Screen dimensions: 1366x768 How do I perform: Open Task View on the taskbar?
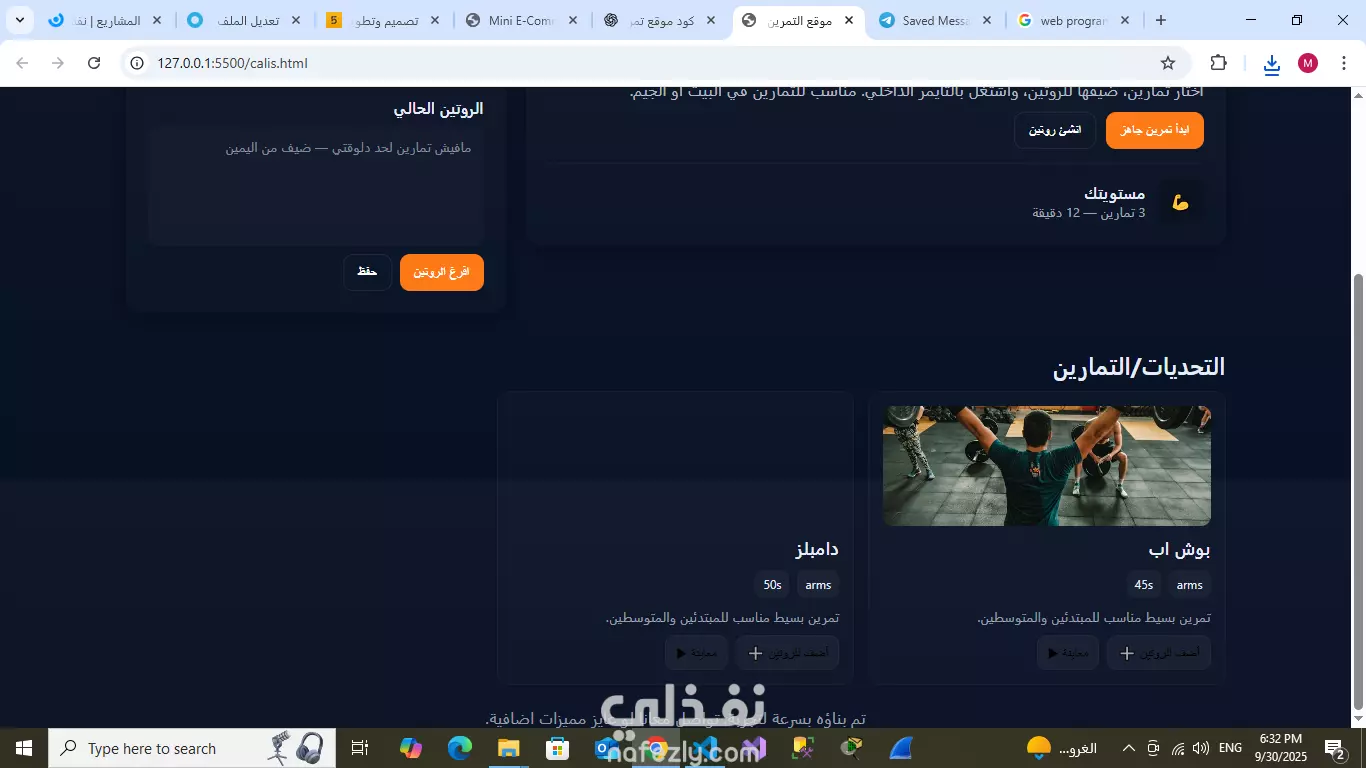[360, 748]
